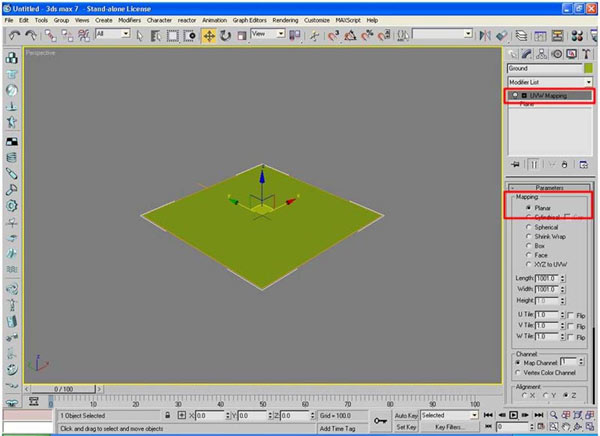Screen dimensions: 600x436
Task: Select UVW Mapping in modifier stack
Action: (549, 95)
